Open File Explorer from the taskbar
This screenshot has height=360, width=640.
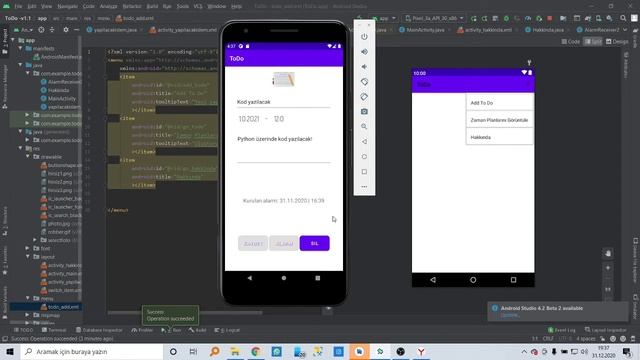tap(235, 351)
